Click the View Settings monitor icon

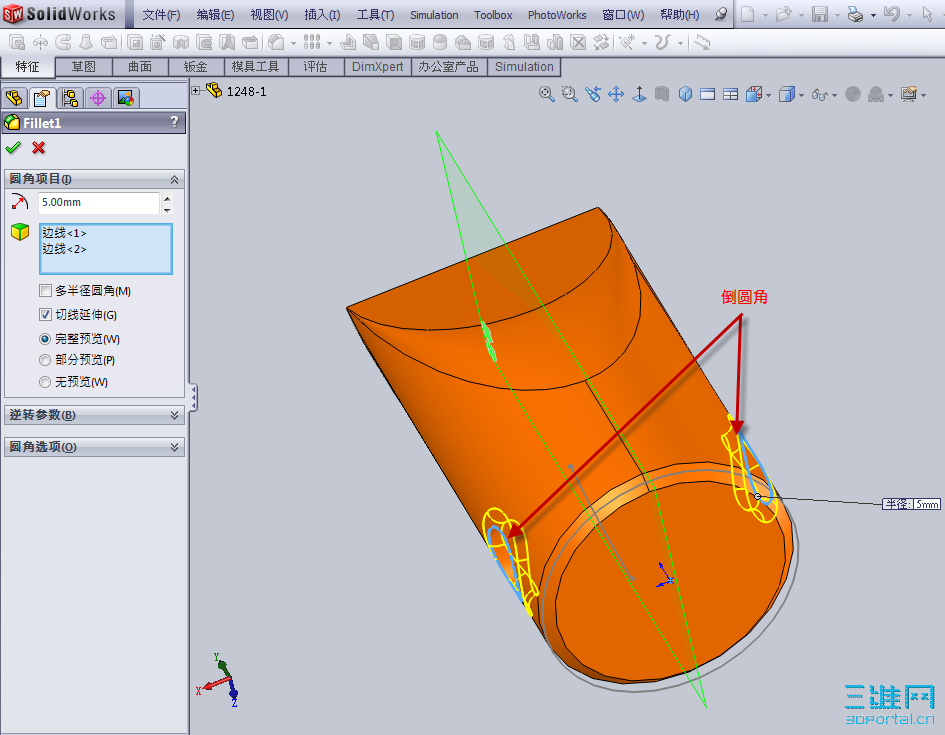coord(909,94)
